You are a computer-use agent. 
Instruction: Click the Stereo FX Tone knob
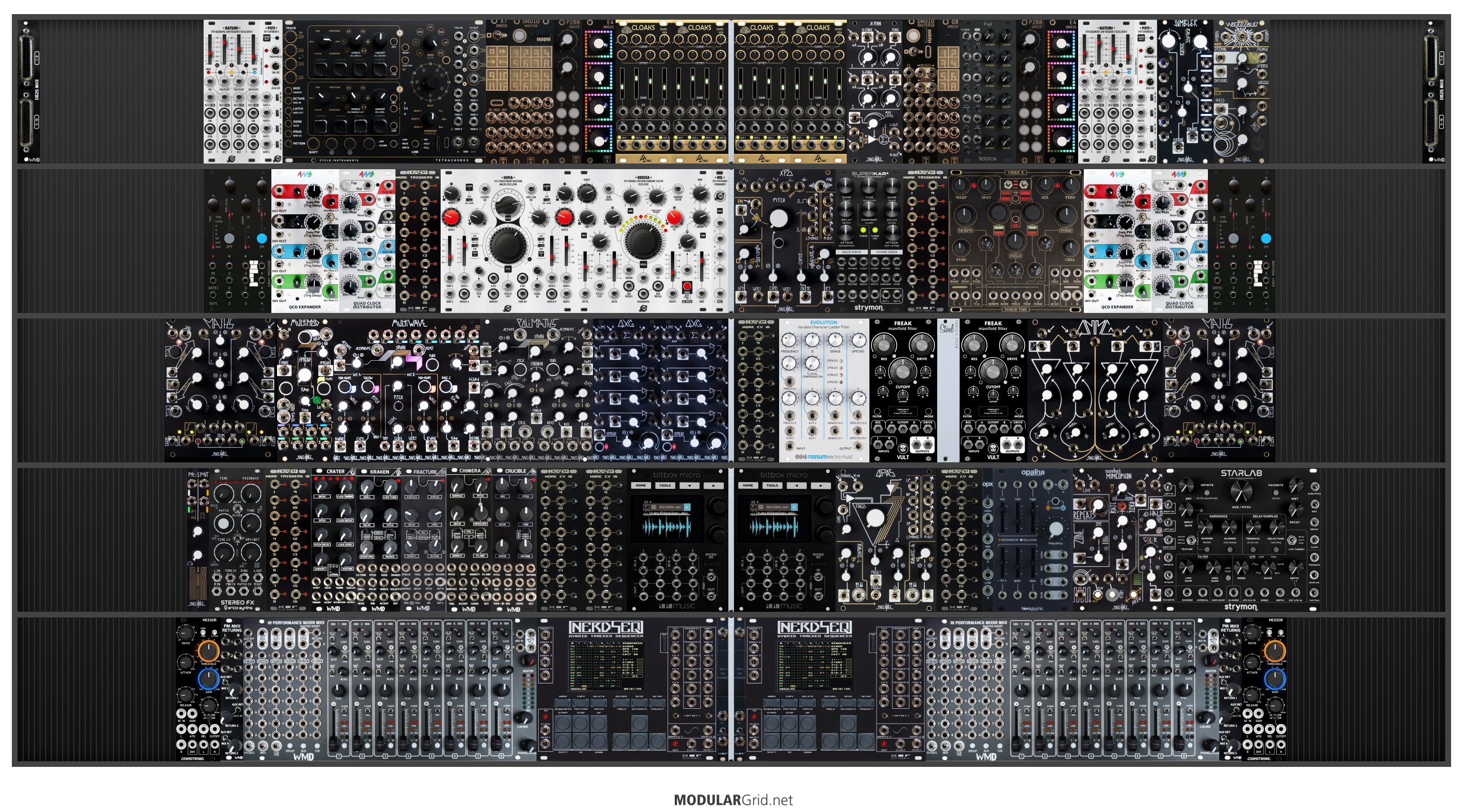tap(250, 524)
